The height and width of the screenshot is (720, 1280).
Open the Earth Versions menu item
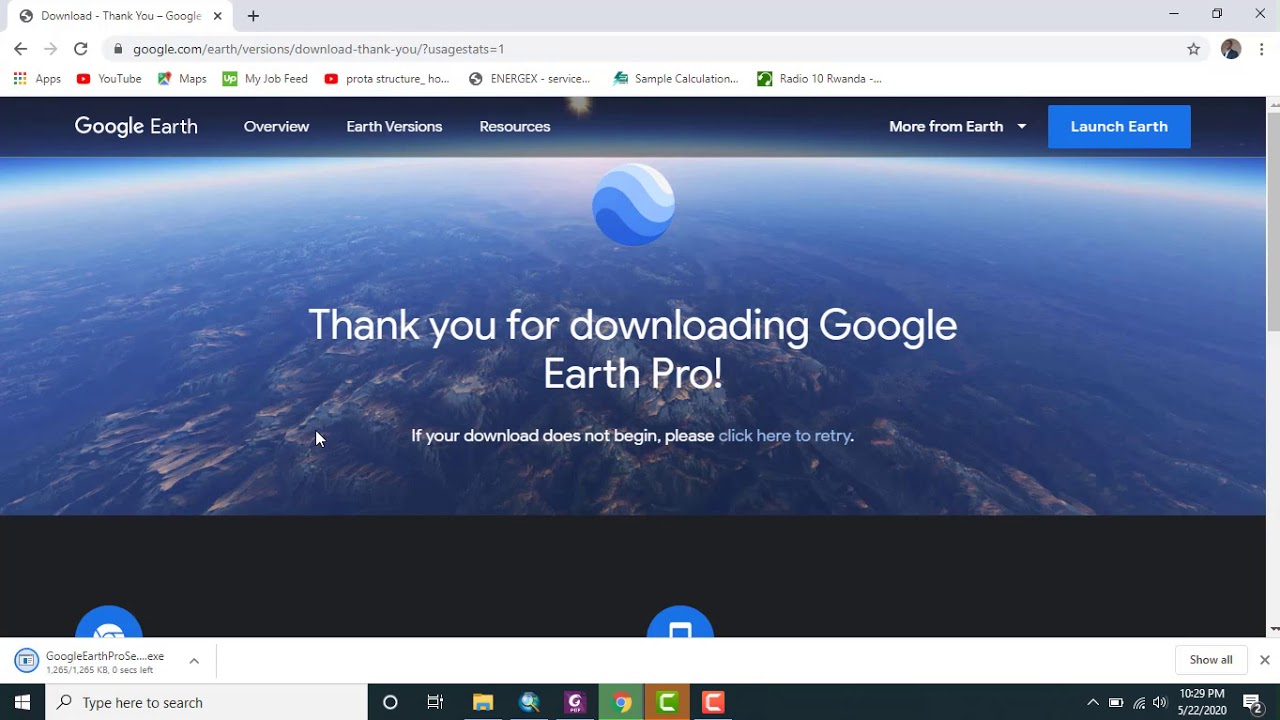[x=394, y=127]
